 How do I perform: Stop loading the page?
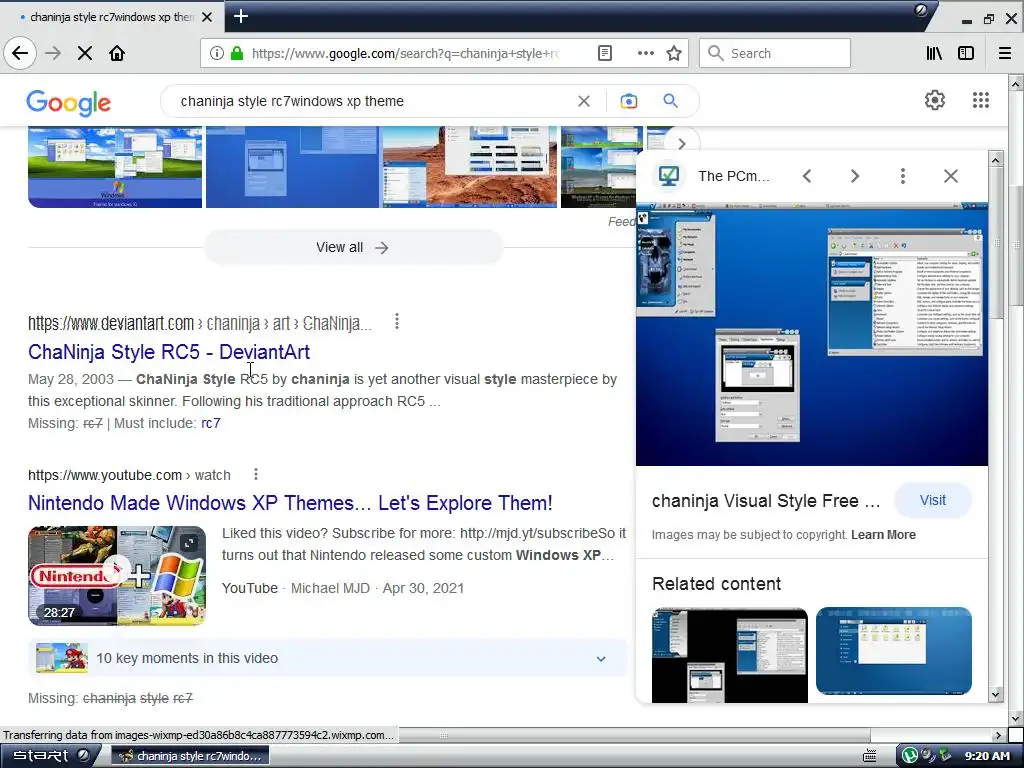85,53
